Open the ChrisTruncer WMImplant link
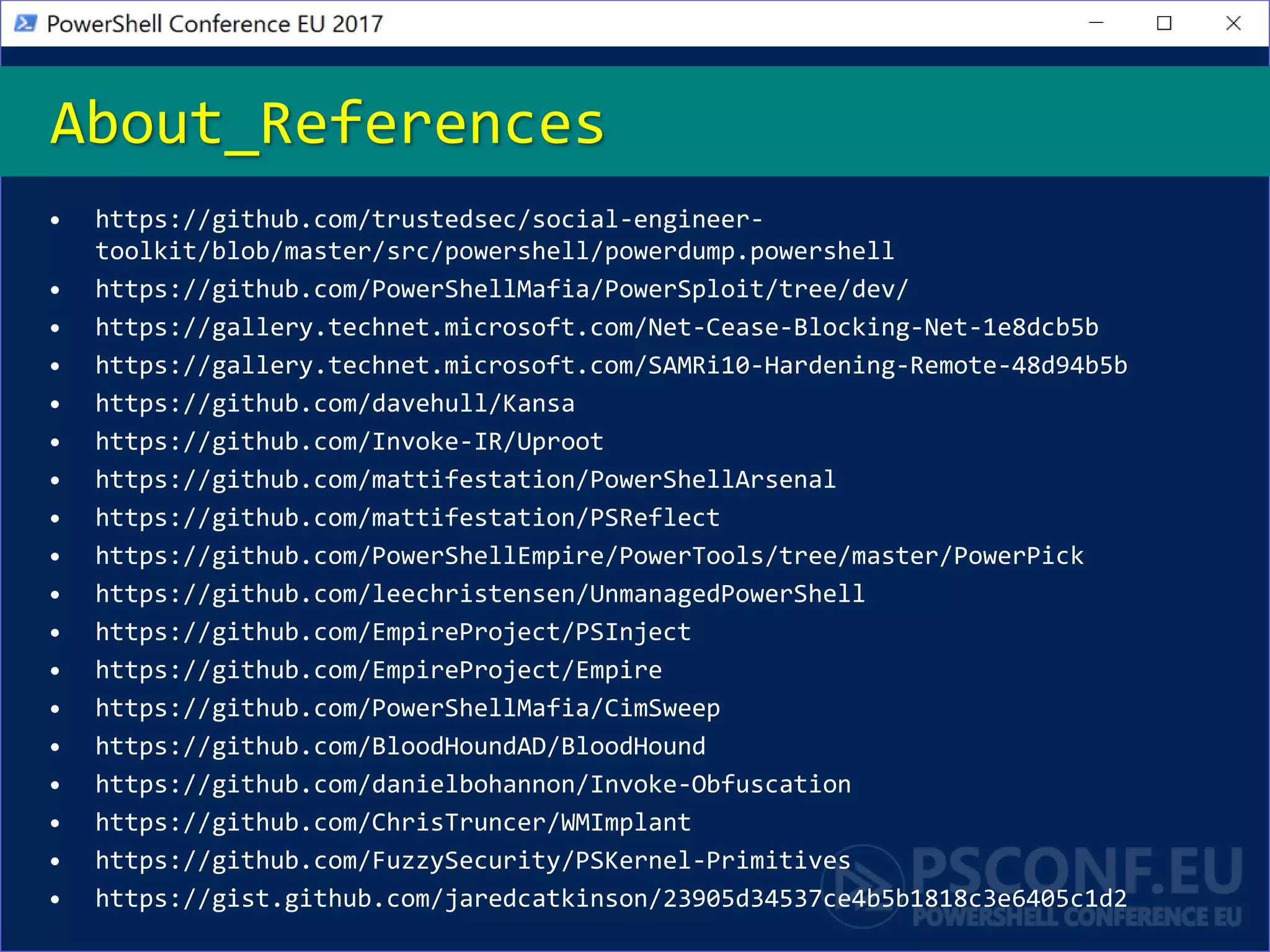1270x952 pixels. 393,822
